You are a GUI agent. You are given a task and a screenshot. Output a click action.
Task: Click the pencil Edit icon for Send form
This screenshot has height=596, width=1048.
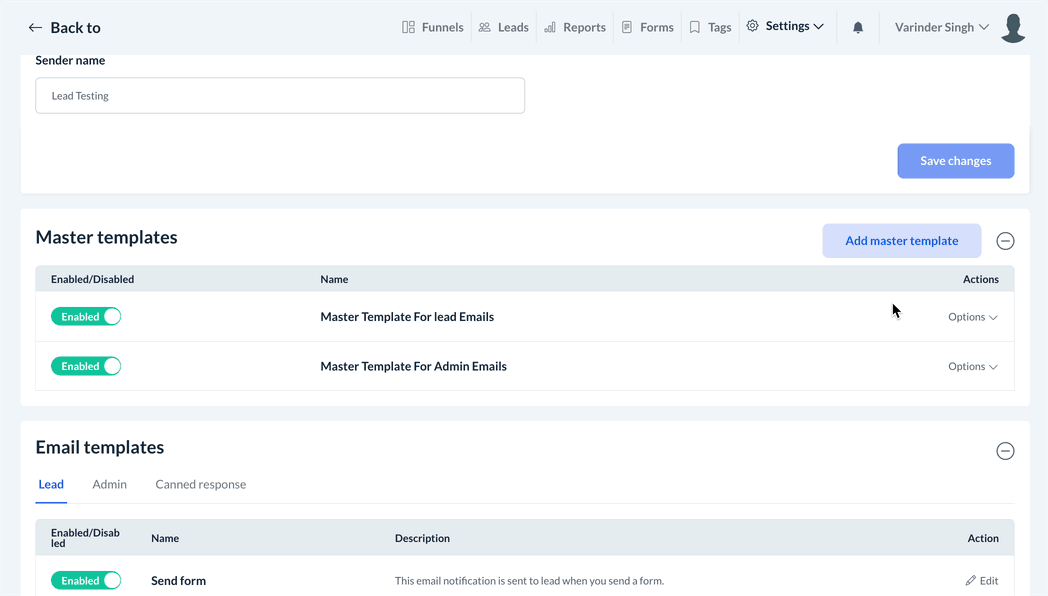click(x=971, y=581)
